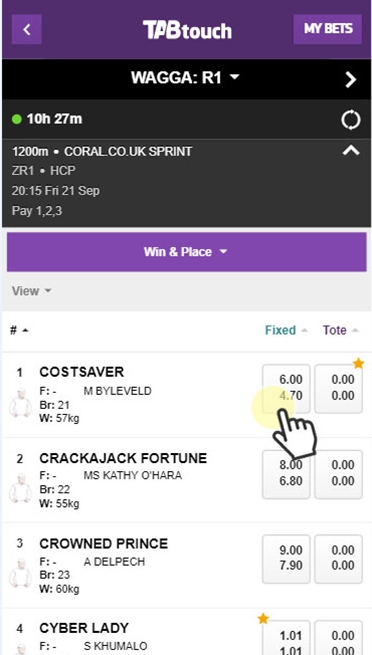Click the refresh odds circular arrows icon
The image size is (372, 655).
pos(351,120)
